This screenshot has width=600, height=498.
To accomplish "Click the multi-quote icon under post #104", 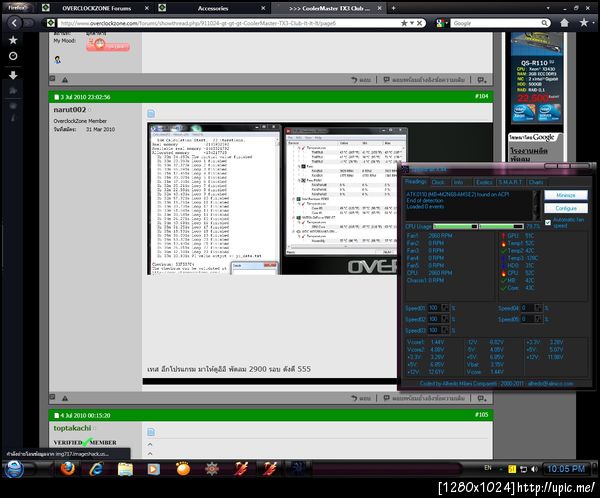I will pyautogui.click(x=482, y=398).
